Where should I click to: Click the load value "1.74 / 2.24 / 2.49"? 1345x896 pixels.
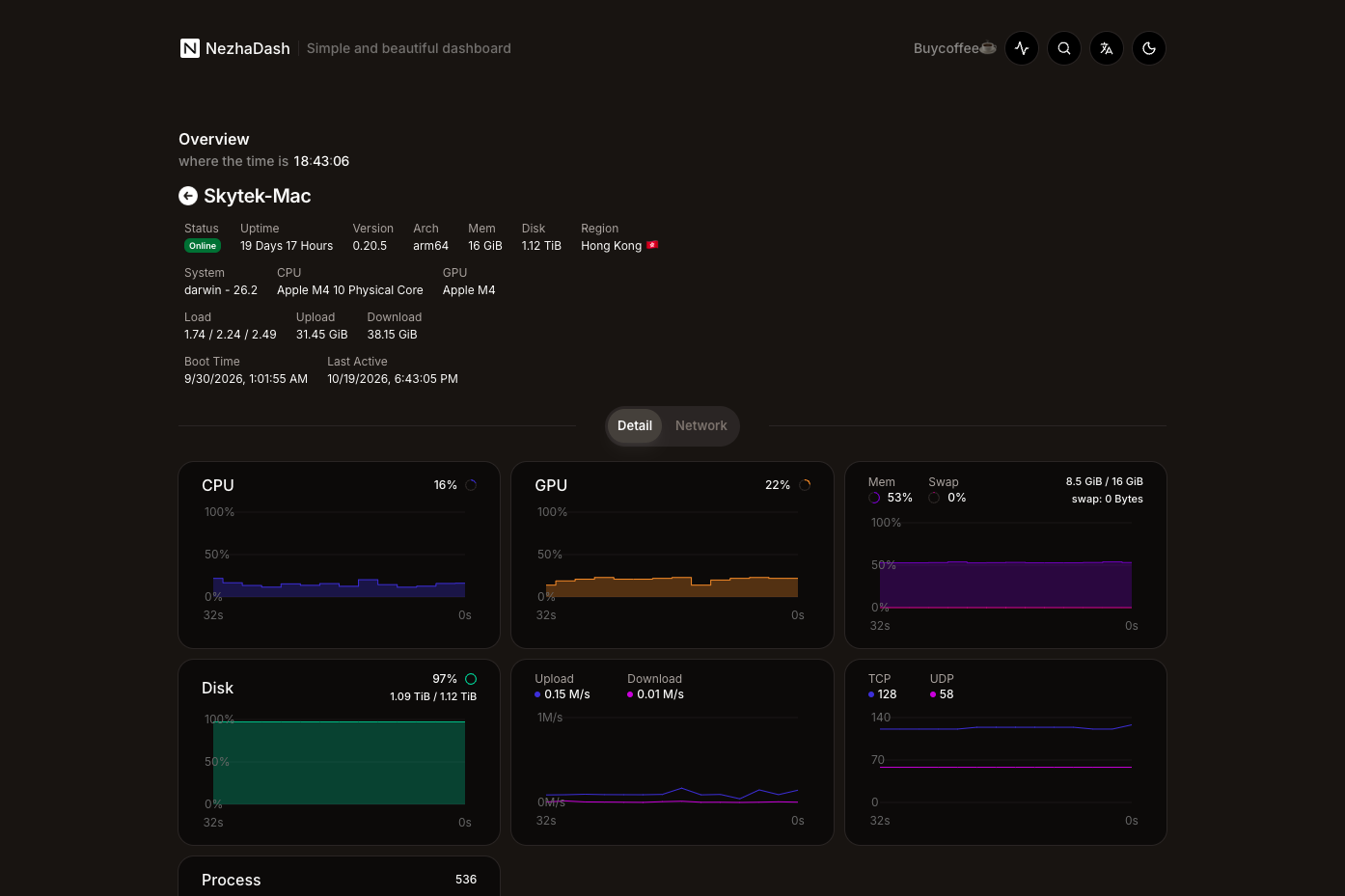[231, 335]
